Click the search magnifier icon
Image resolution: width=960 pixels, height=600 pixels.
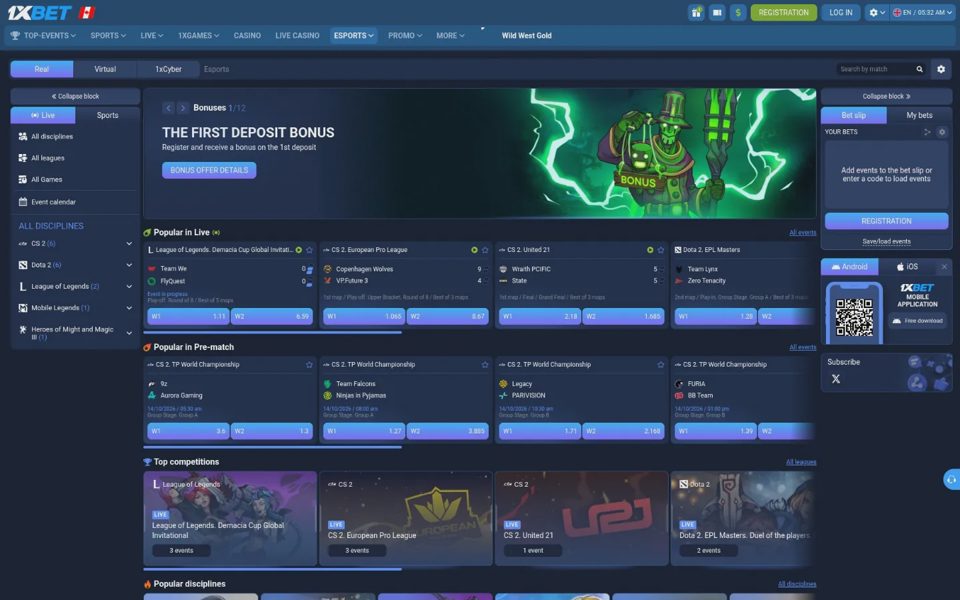pos(919,69)
